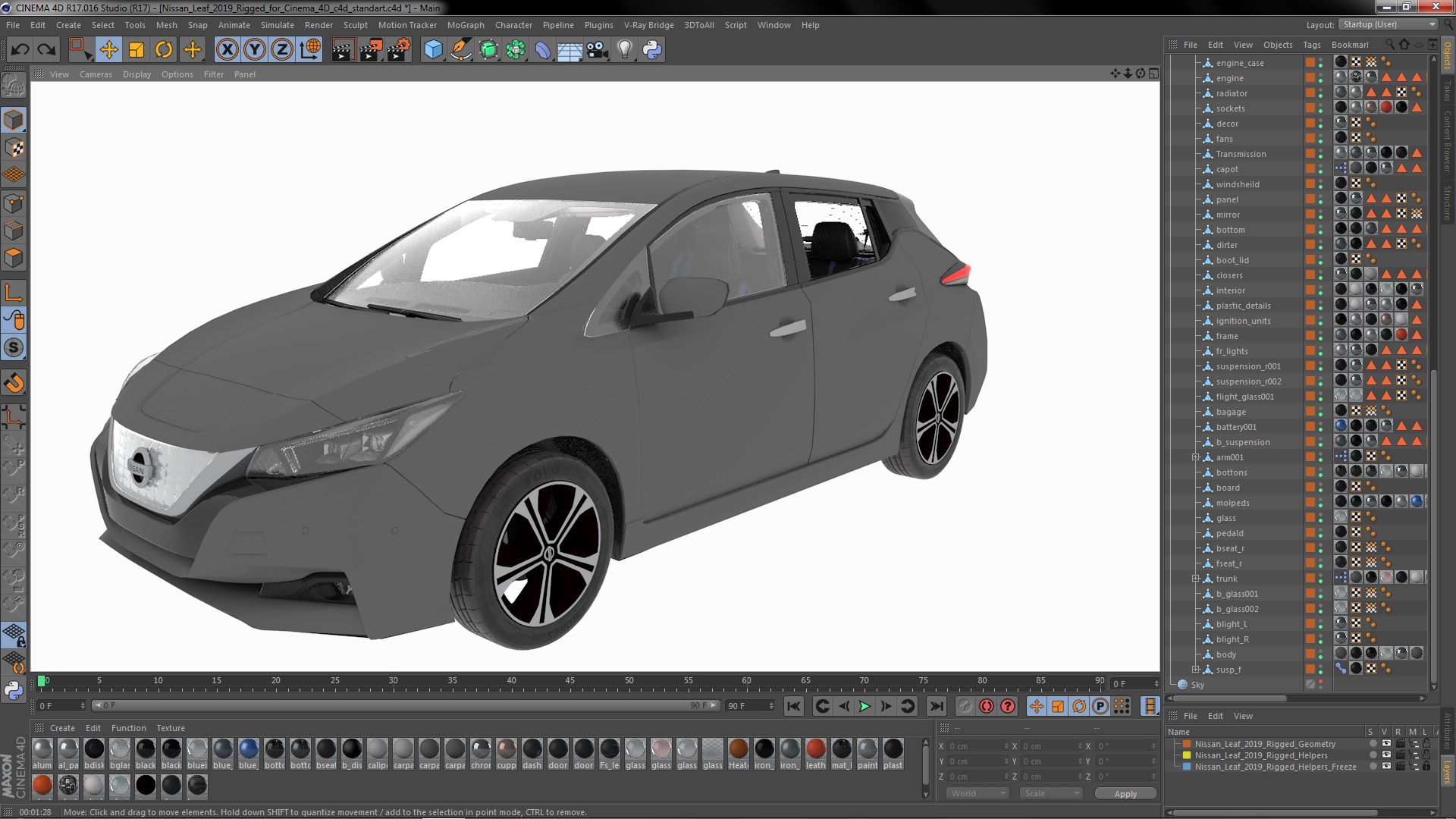Open the camera objects icon
1456x819 pixels.
click(x=598, y=50)
